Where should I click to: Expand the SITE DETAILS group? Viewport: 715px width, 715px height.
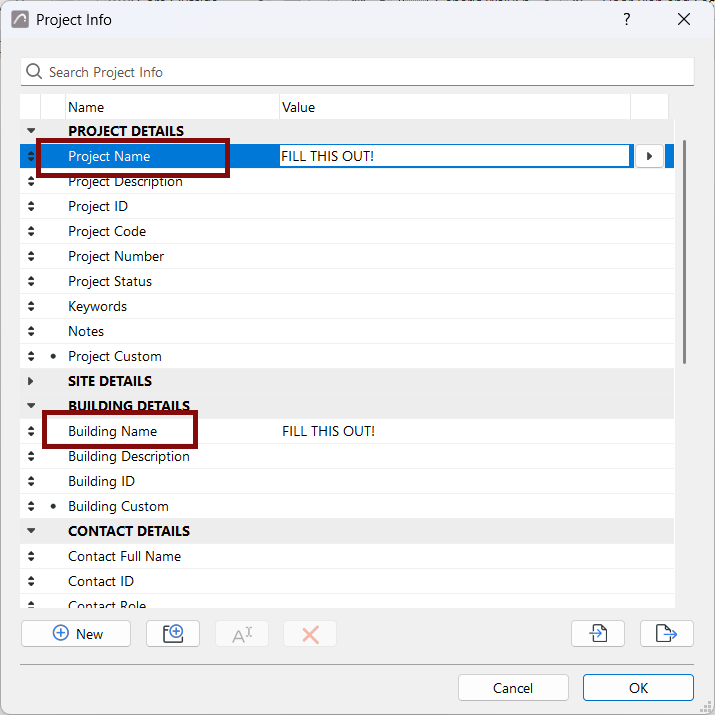pos(31,381)
